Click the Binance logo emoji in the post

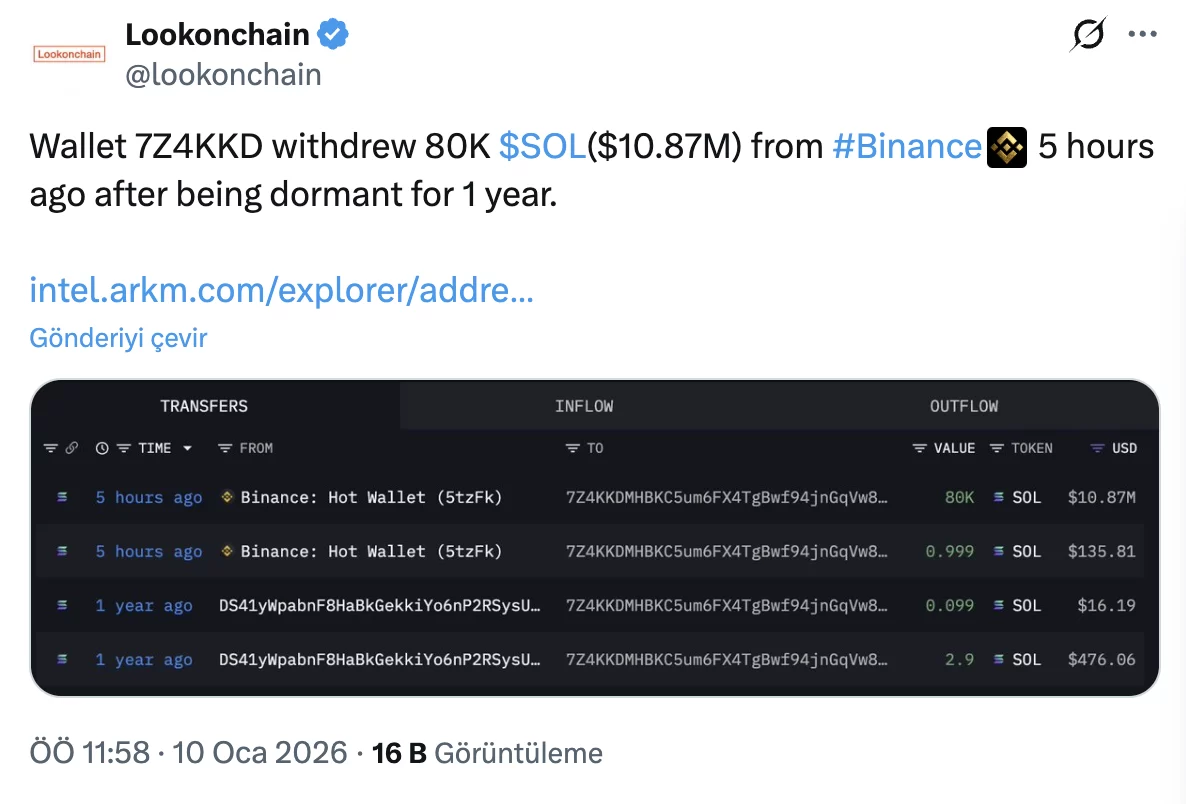click(x=1006, y=148)
